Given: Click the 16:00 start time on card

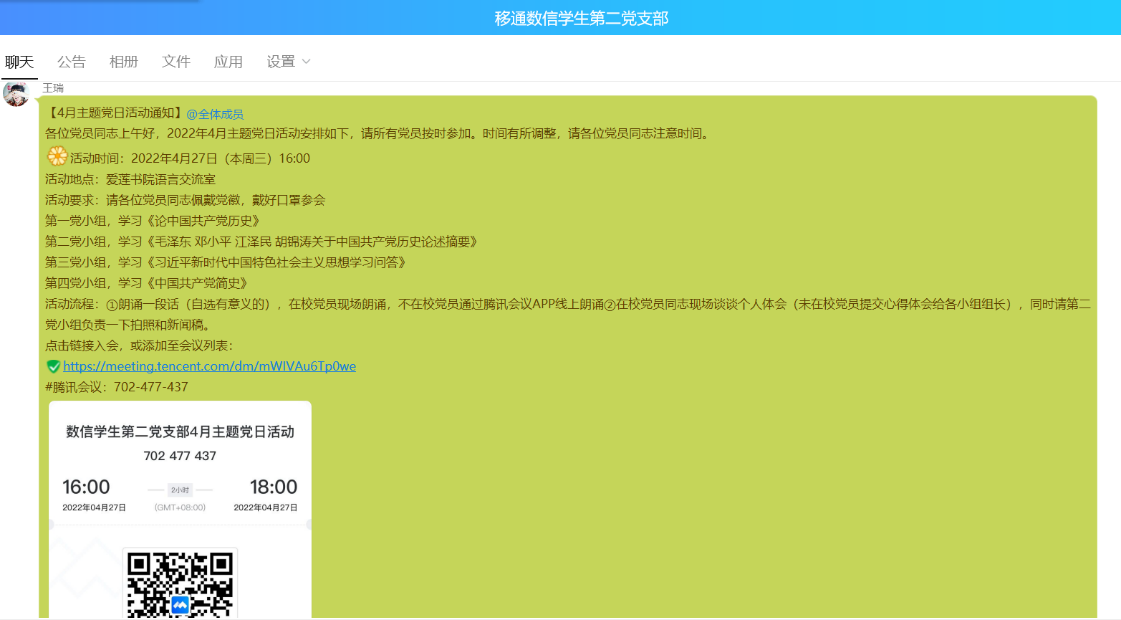Looking at the screenshot, I should click(x=86, y=487).
